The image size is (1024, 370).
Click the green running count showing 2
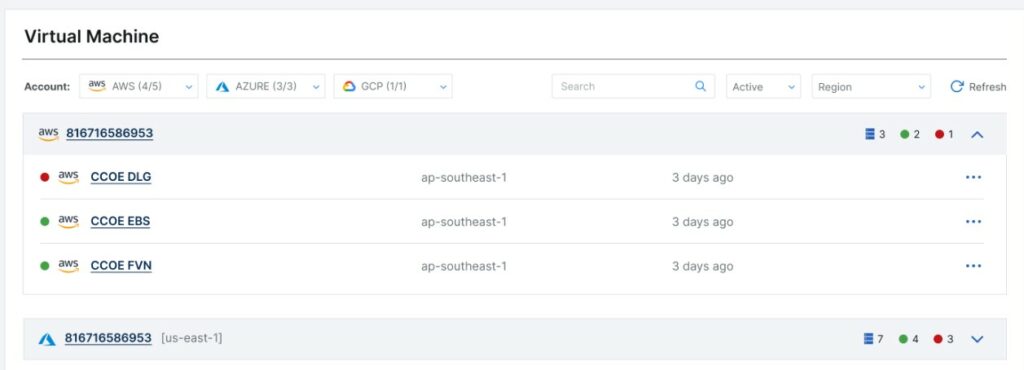pyautogui.click(x=910, y=134)
